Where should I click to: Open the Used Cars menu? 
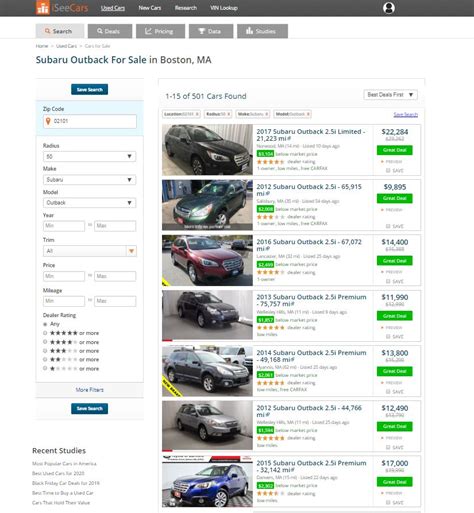[113, 8]
